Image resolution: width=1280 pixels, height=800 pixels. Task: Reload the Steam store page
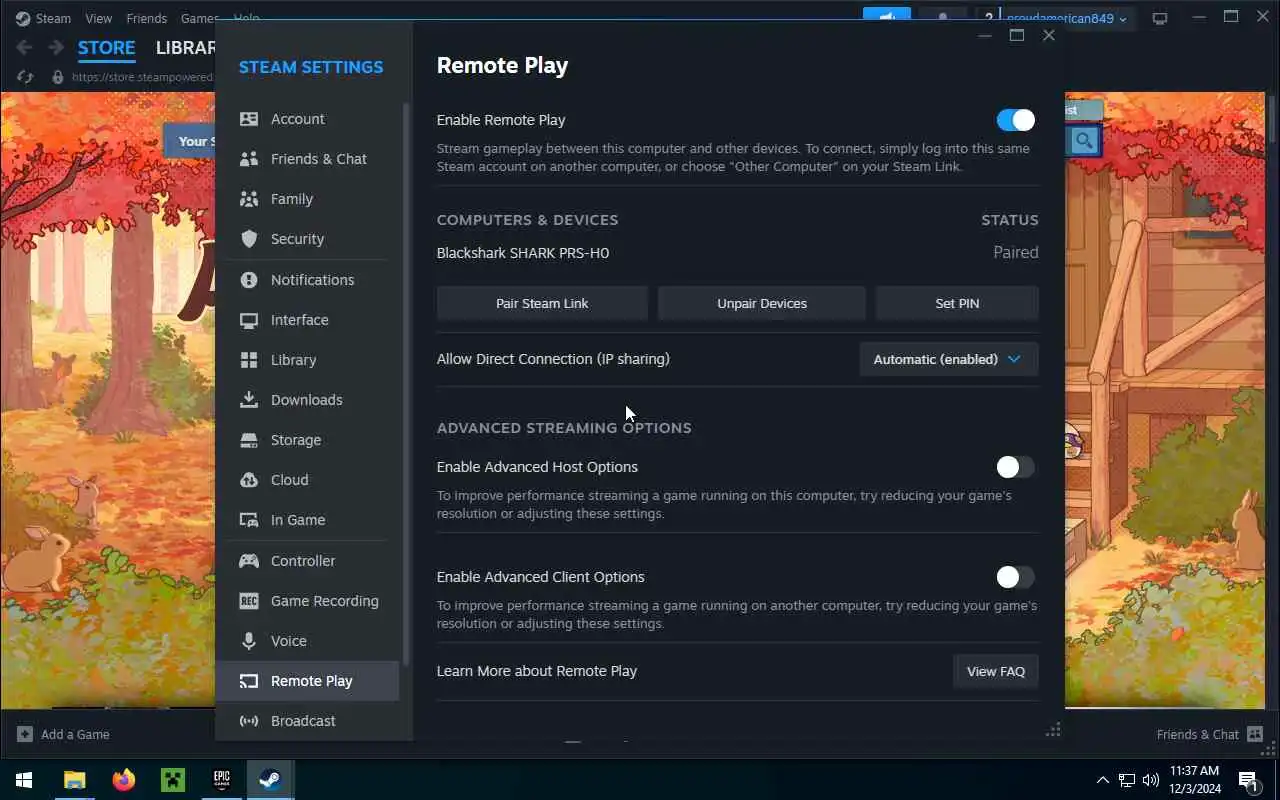pyautogui.click(x=25, y=76)
